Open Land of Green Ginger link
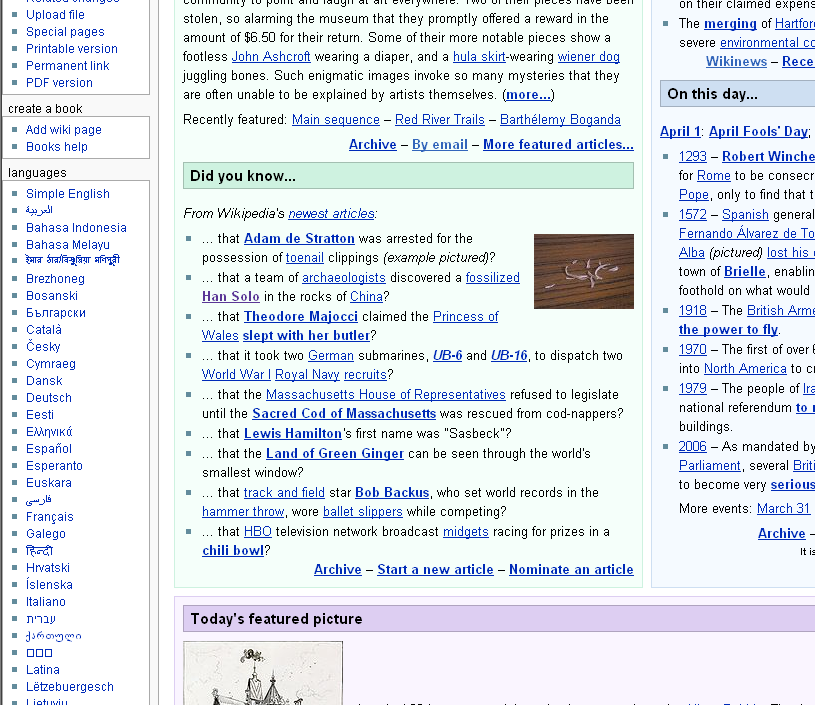This screenshot has height=705, width=815. tap(335, 453)
